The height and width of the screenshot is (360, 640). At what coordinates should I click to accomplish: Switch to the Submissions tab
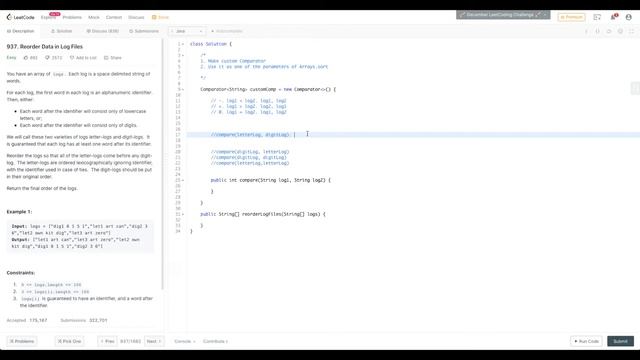tap(144, 31)
